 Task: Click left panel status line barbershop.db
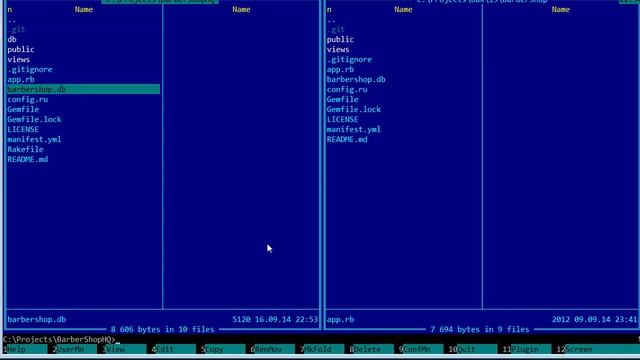coord(37,320)
